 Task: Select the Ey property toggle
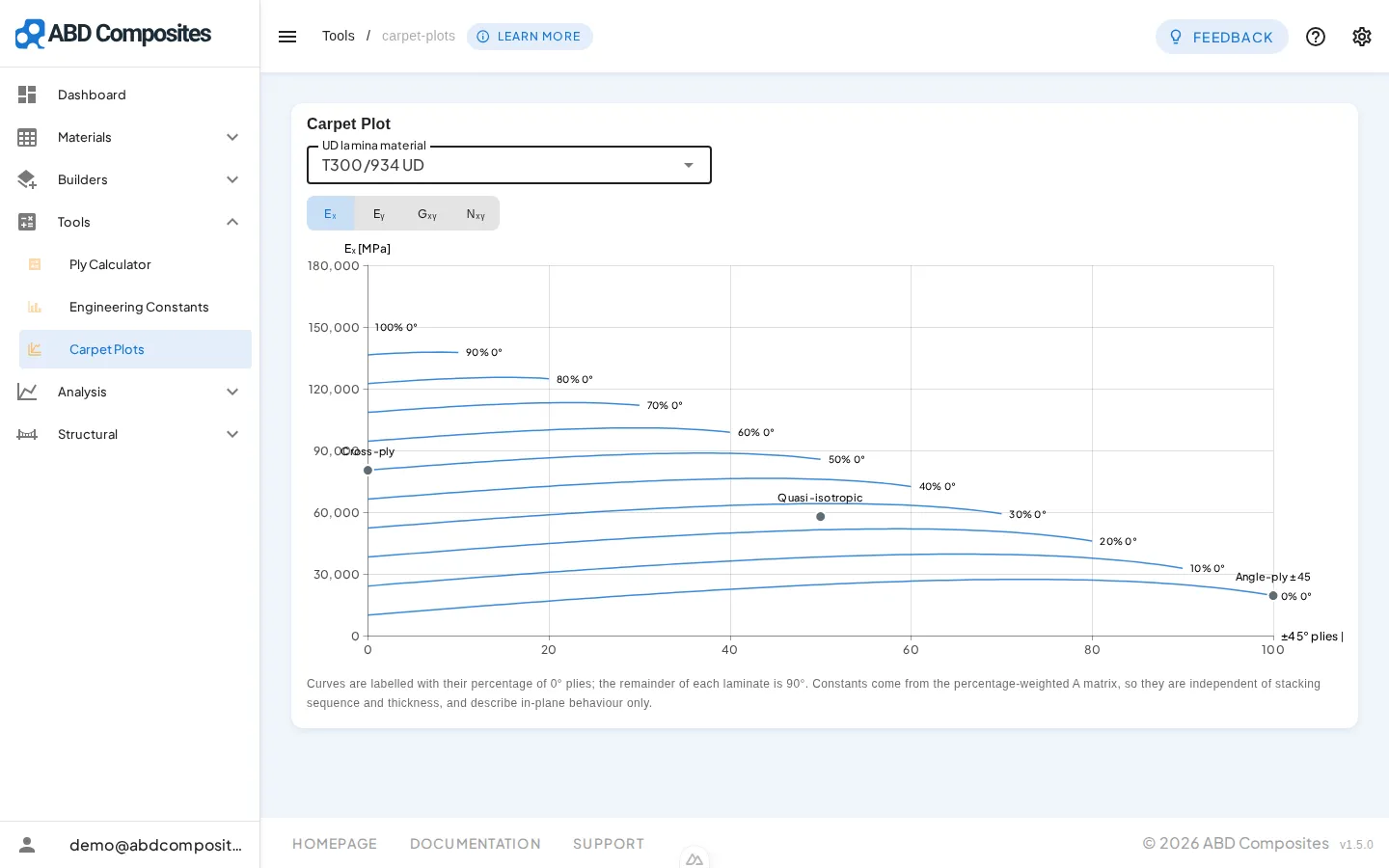click(x=379, y=213)
